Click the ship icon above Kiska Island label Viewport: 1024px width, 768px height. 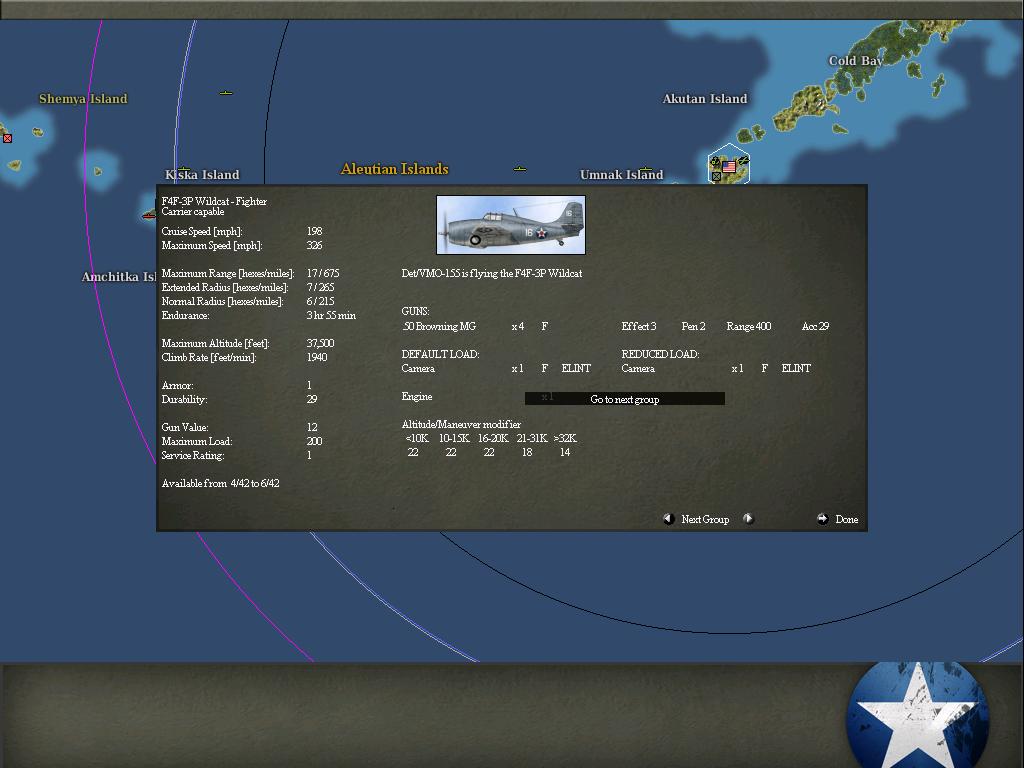pos(184,169)
